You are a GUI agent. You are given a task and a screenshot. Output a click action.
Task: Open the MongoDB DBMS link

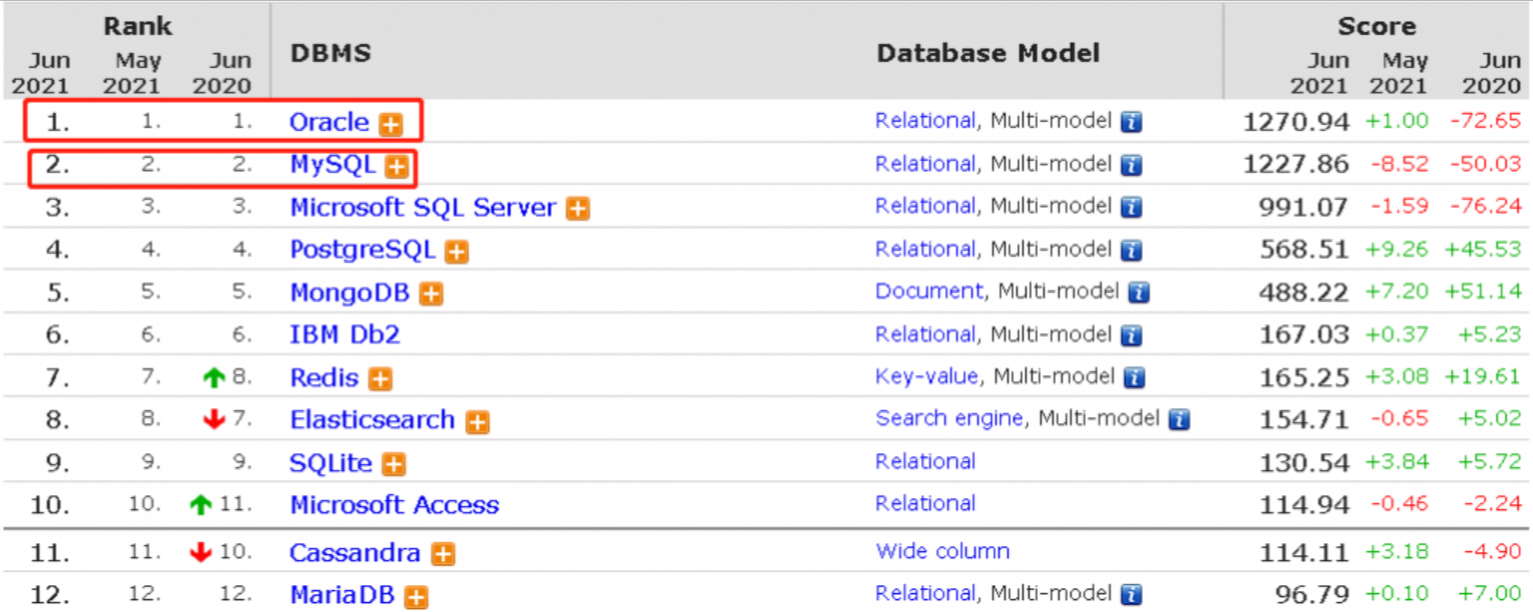(x=349, y=292)
